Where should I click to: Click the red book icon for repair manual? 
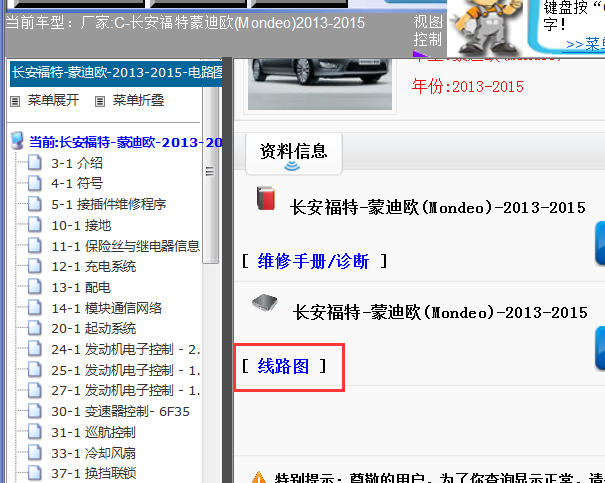(x=266, y=198)
